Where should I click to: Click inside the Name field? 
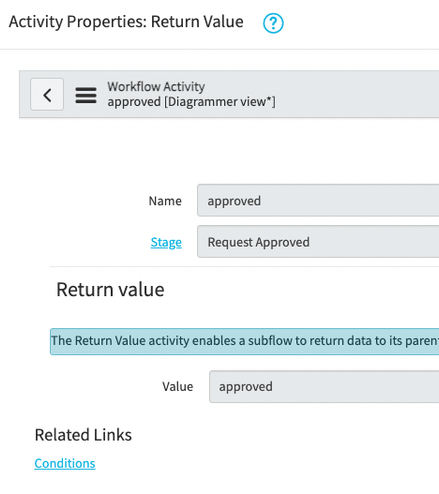point(318,200)
